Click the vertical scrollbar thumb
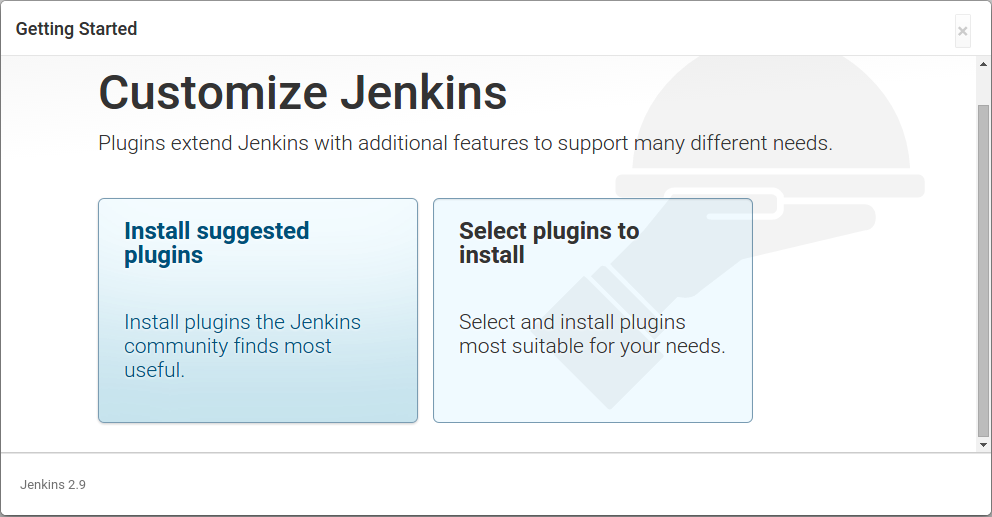The height and width of the screenshot is (517, 992). pyautogui.click(x=983, y=271)
